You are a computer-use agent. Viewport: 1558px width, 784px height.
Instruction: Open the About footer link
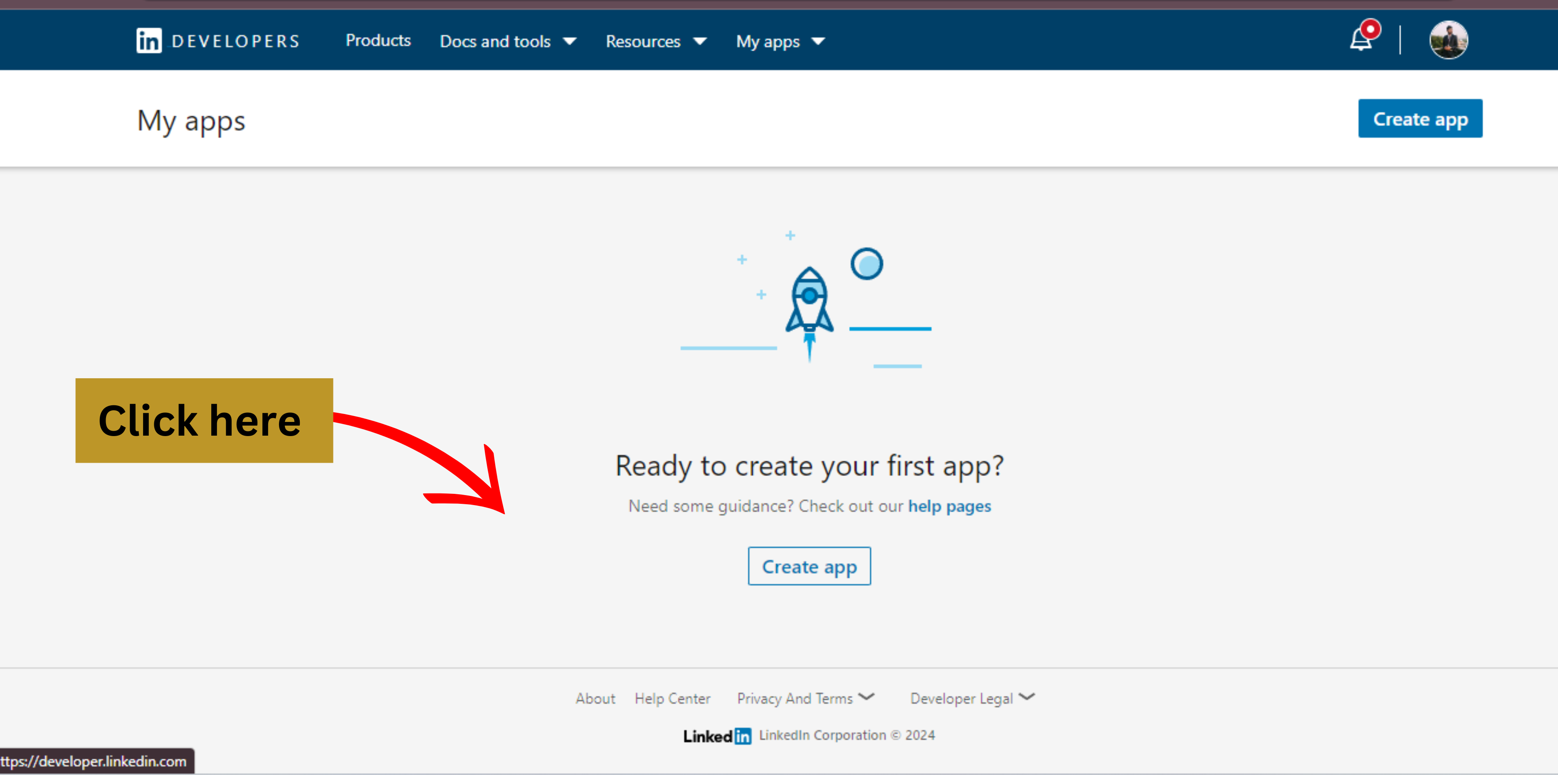click(595, 698)
